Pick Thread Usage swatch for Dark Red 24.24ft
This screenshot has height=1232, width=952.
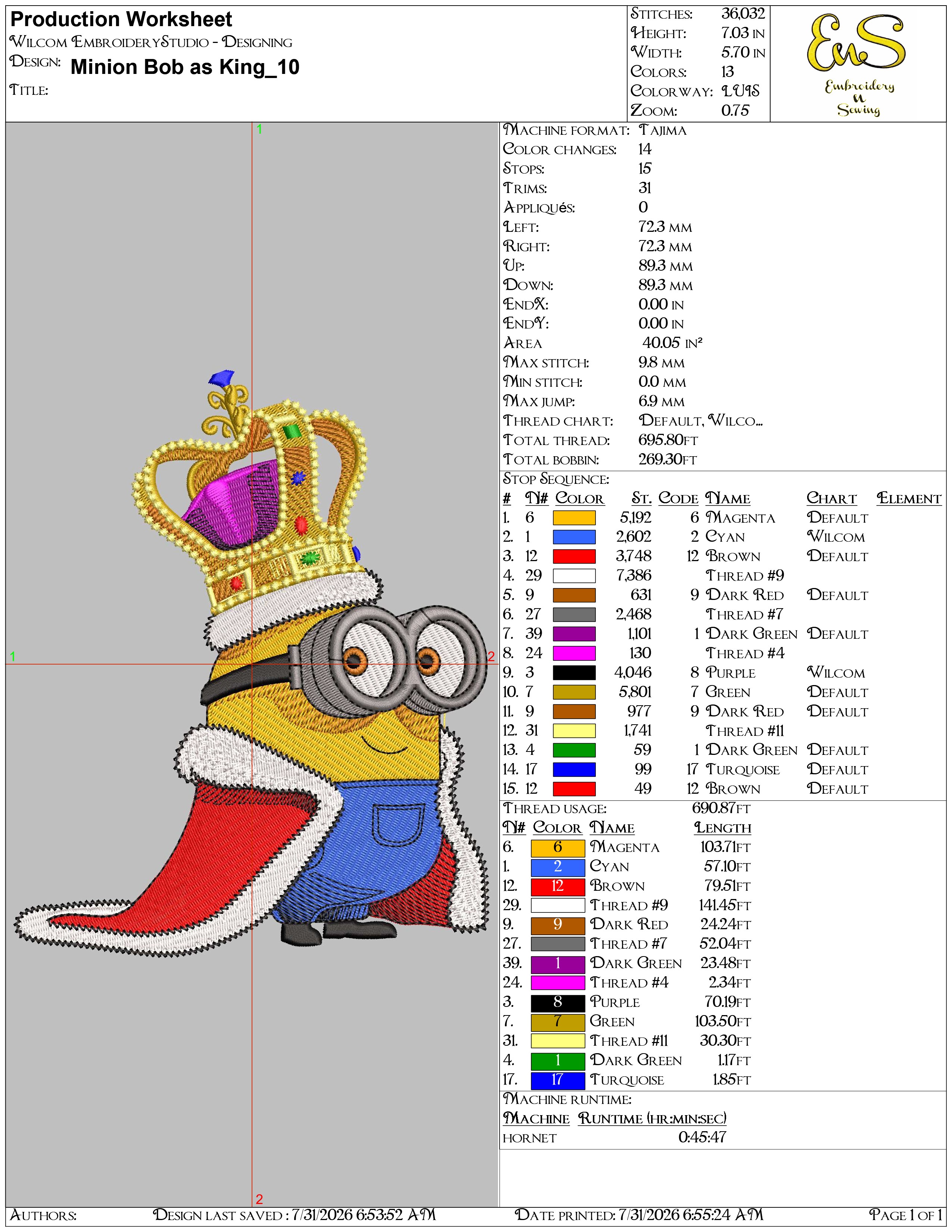pyautogui.click(x=557, y=925)
